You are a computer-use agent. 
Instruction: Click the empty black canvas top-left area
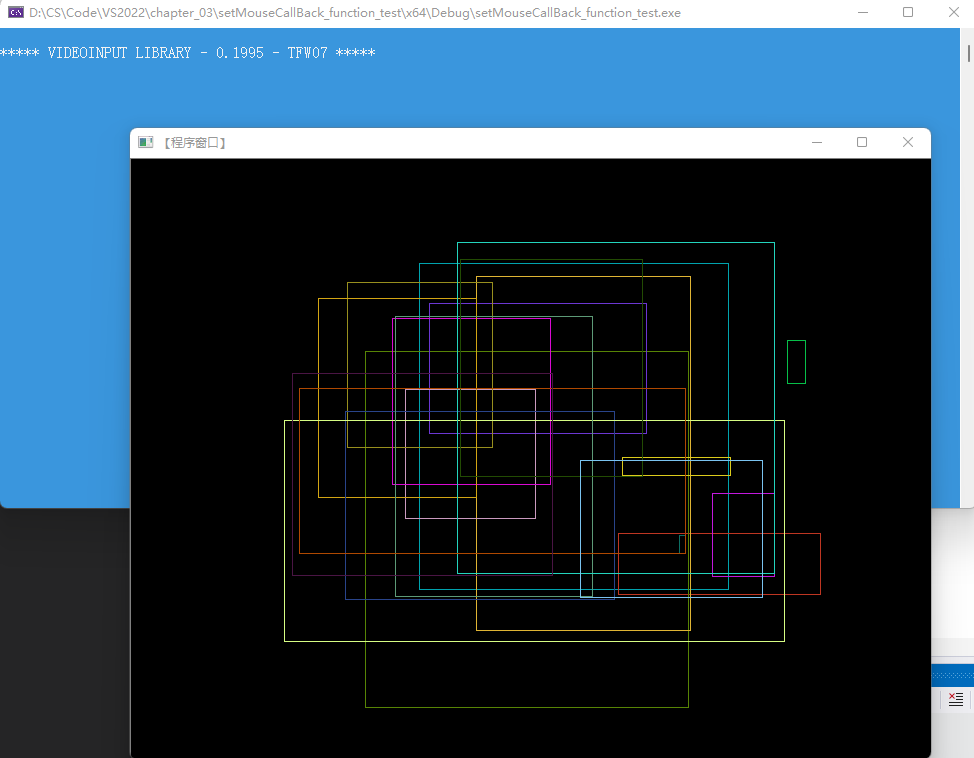[200, 220]
